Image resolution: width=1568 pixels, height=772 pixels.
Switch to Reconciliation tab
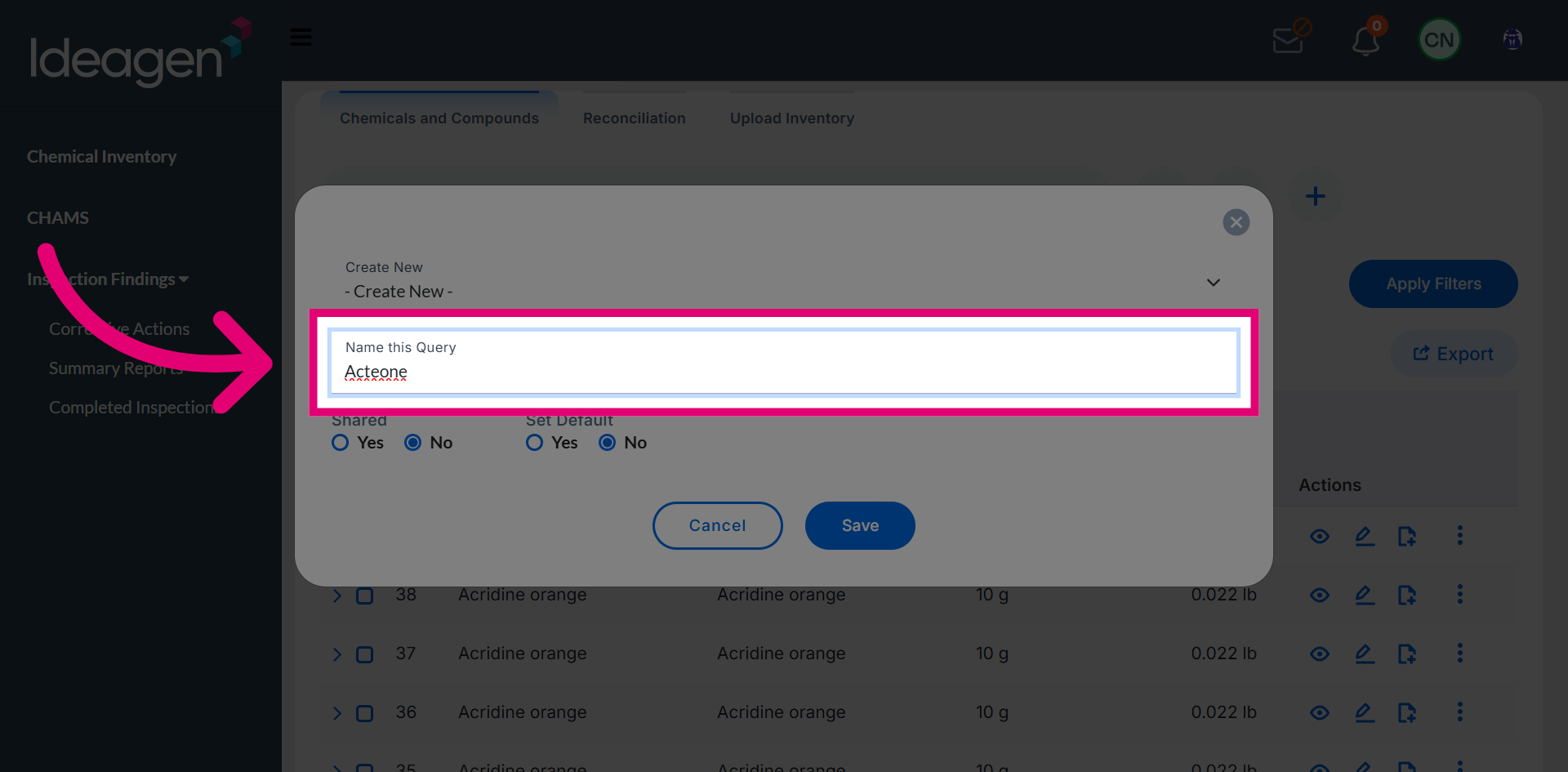click(635, 118)
